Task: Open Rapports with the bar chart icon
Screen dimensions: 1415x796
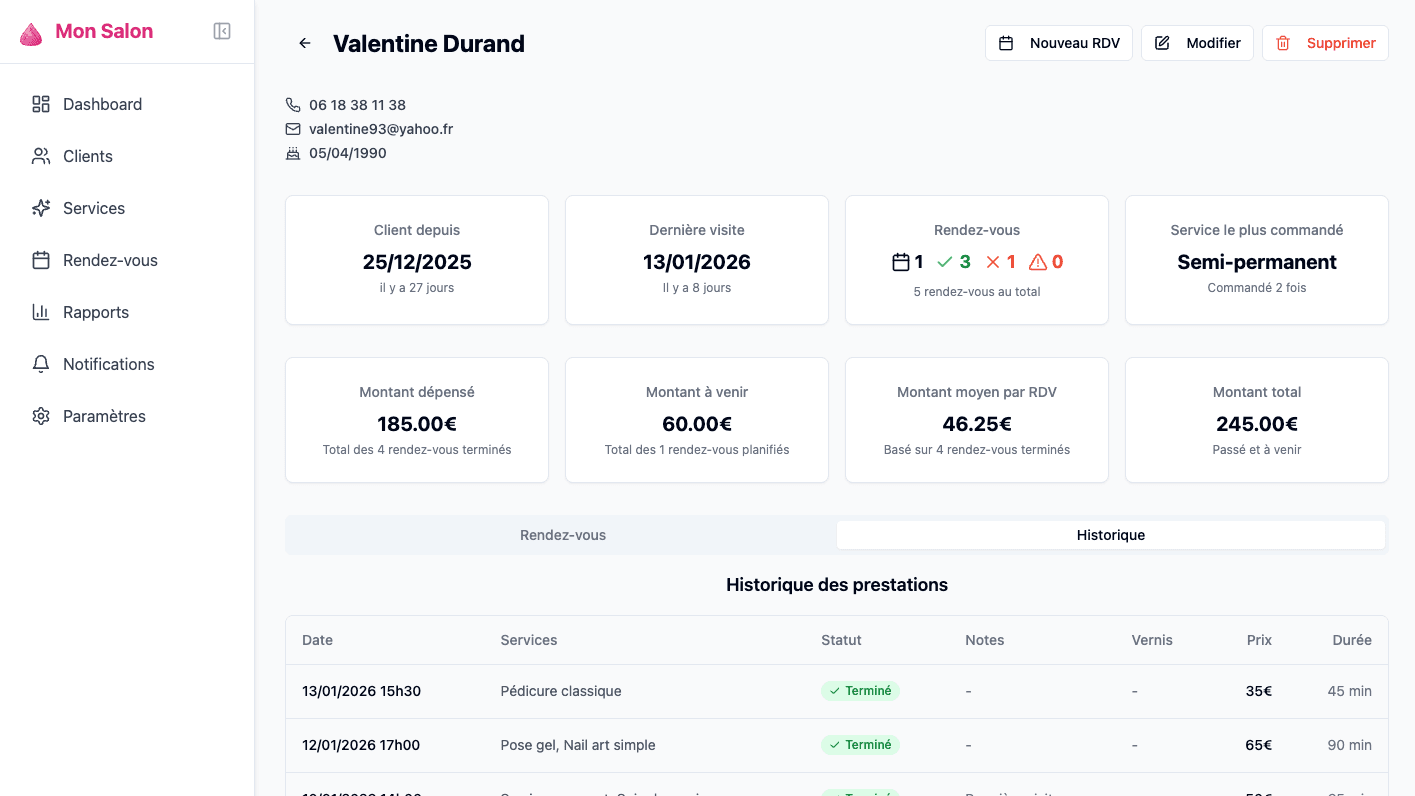Action: click(41, 312)
